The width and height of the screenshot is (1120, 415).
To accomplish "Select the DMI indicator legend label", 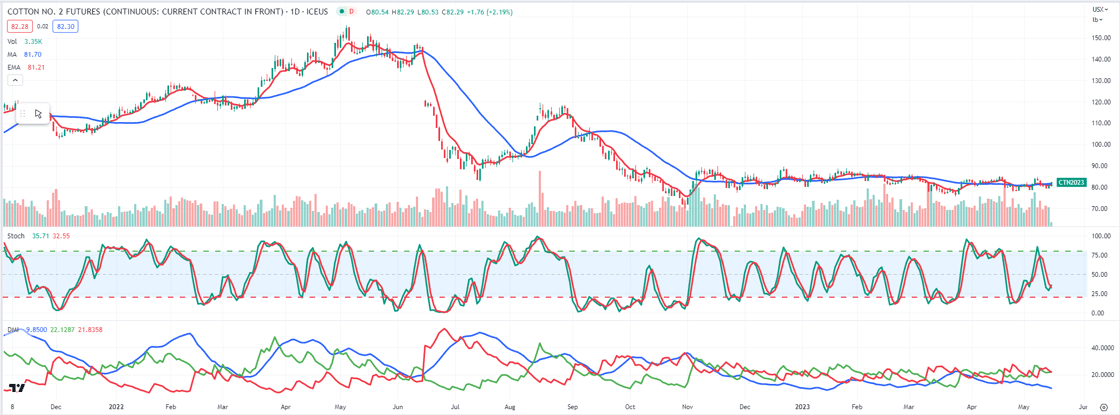I will pyautogui.click(x=12, y=331).
